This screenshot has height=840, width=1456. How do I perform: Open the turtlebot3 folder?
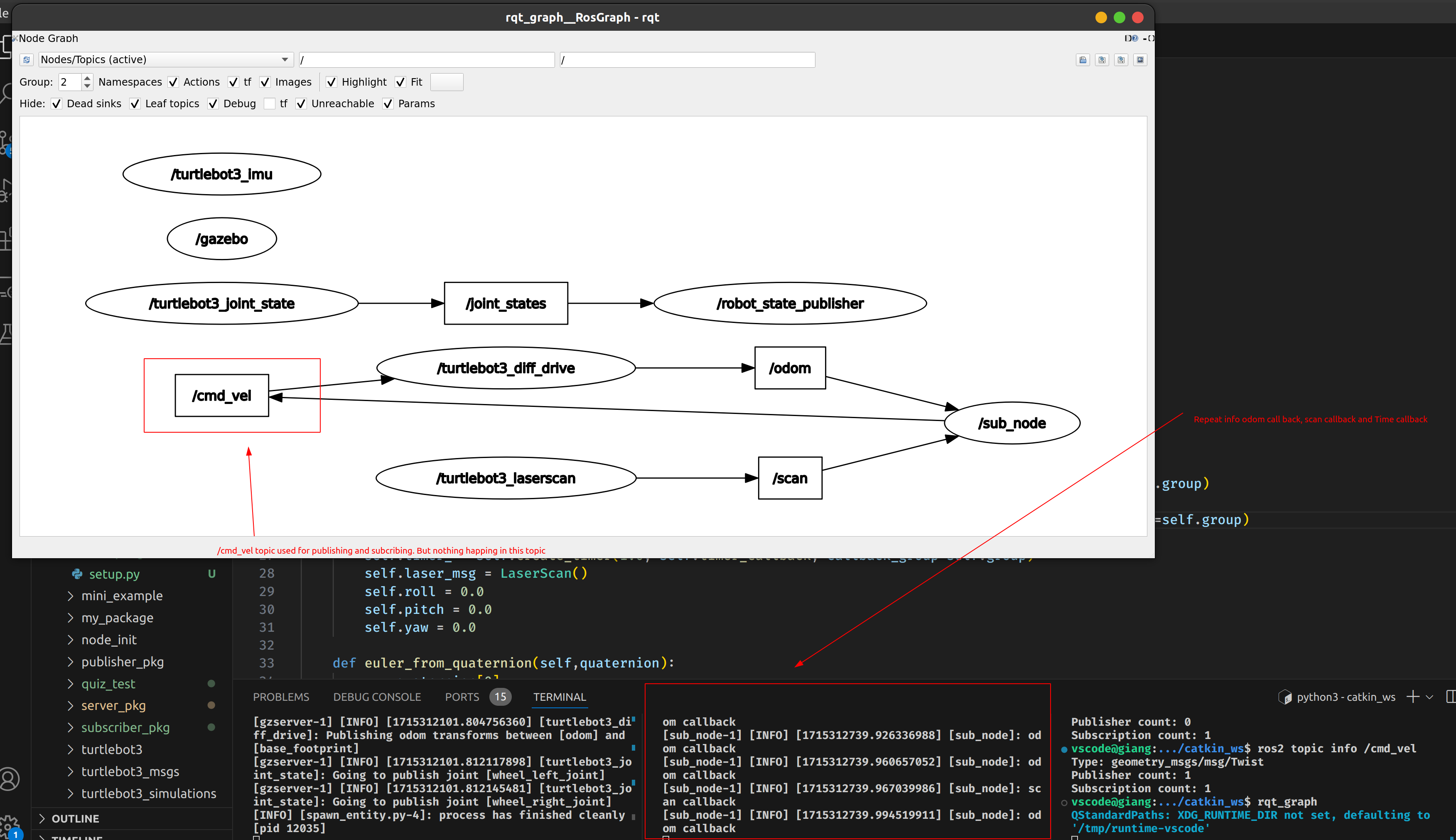[x=111, y=749]
